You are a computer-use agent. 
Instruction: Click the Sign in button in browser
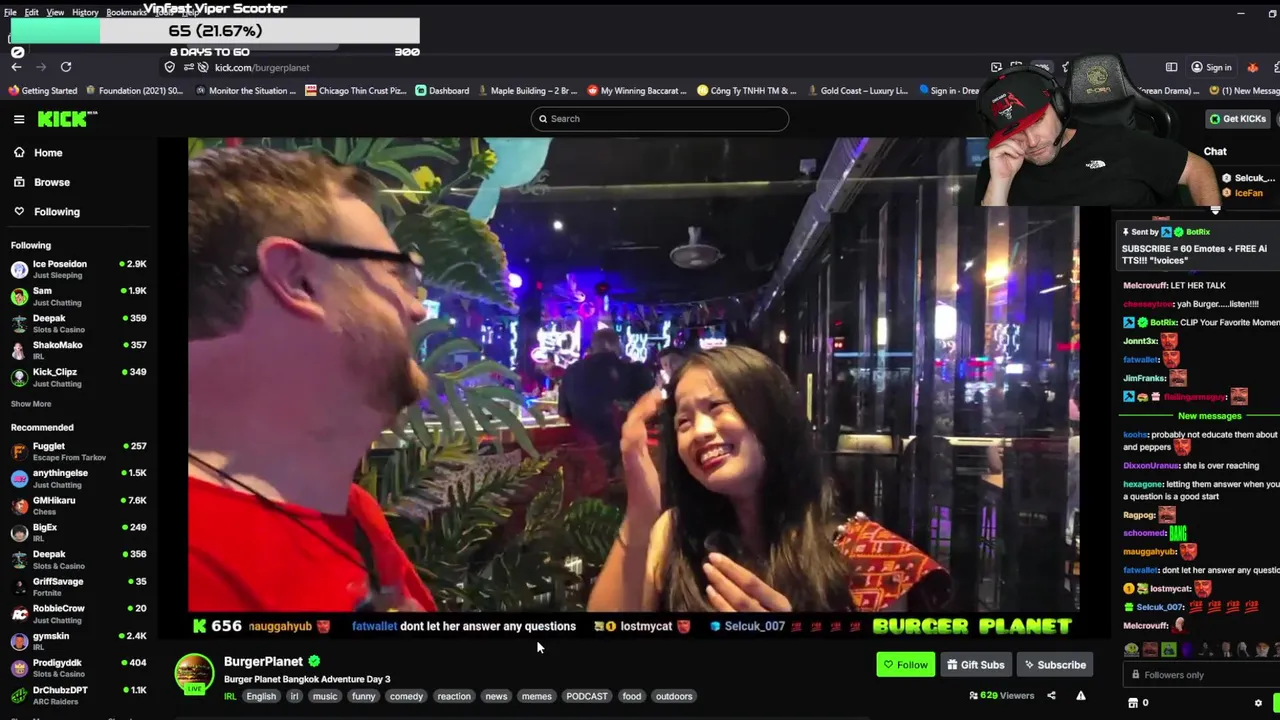[1211, 67]
